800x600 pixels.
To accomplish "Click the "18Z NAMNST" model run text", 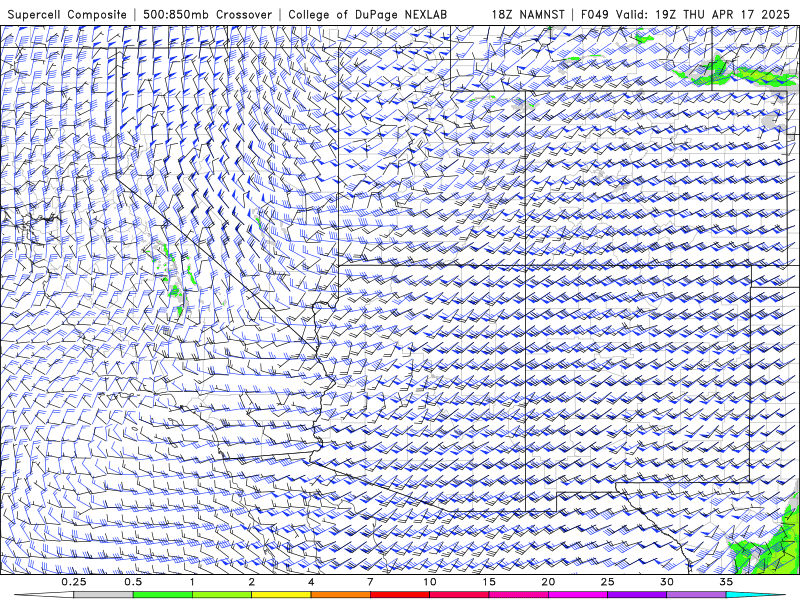I will [528, 14].
